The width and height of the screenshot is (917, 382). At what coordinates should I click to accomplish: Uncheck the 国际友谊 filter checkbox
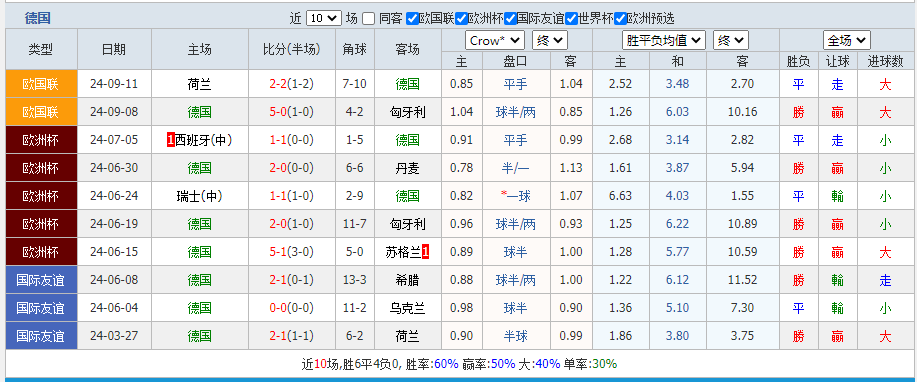511,19
